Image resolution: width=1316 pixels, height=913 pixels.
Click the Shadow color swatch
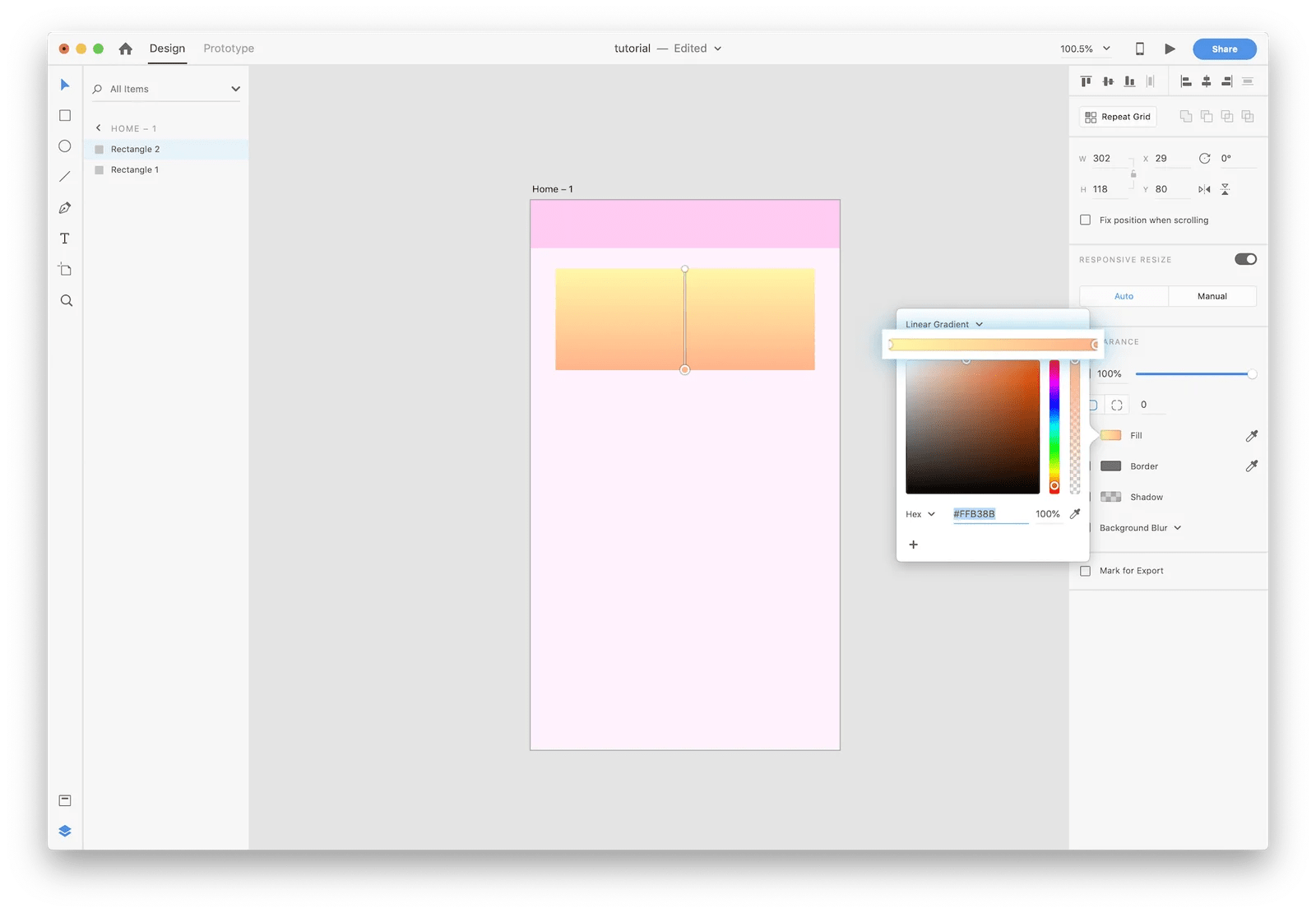(x=1110, y=497)
